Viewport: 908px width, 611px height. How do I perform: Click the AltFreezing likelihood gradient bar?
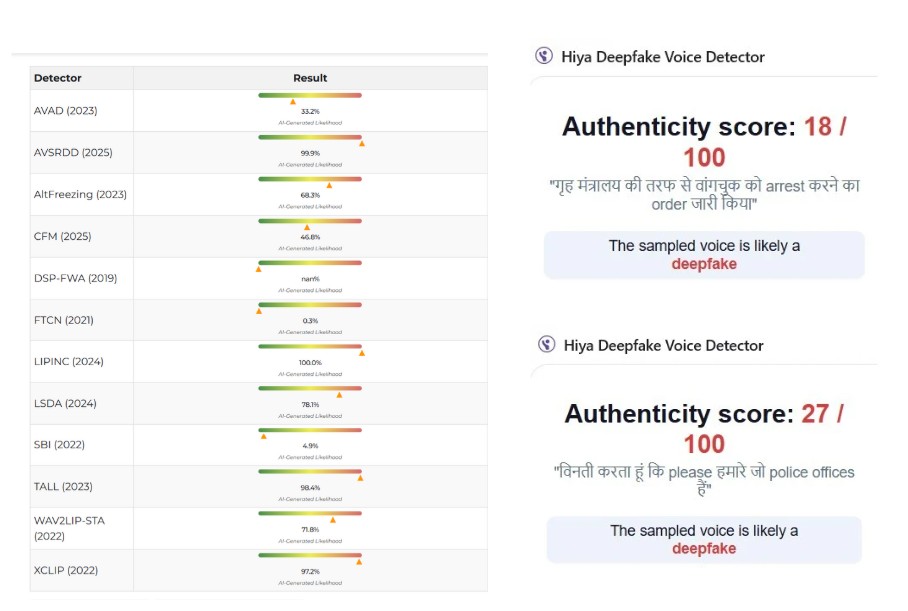pos(310,179)
